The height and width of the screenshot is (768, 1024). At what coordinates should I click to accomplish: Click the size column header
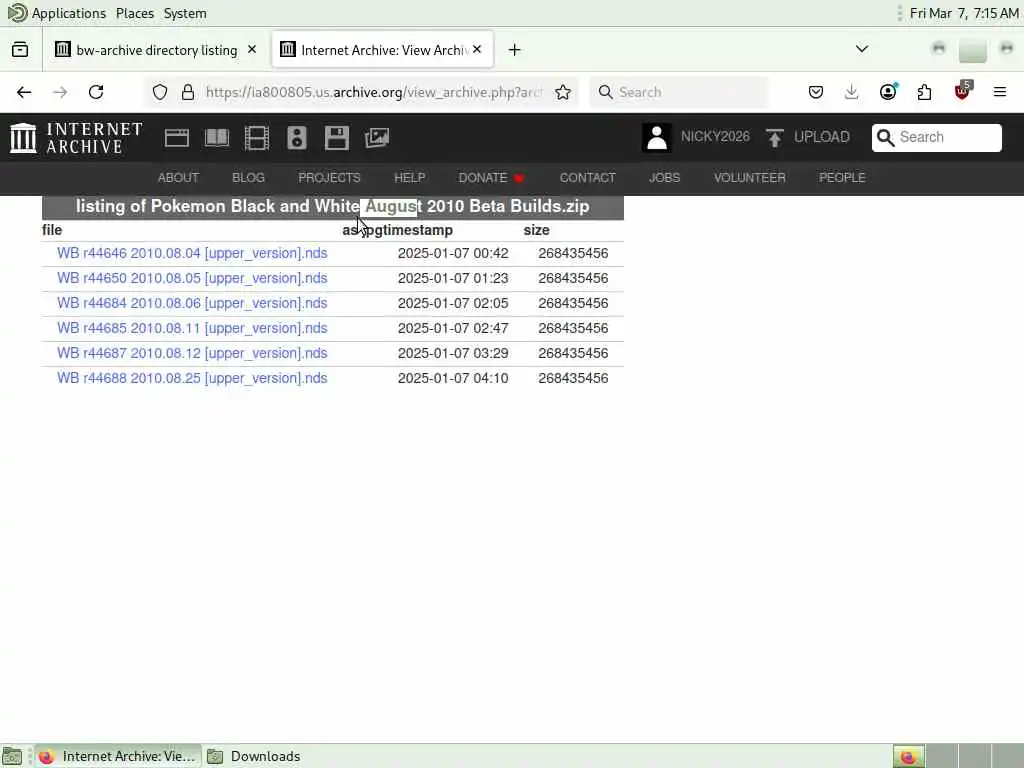point(536,230)
